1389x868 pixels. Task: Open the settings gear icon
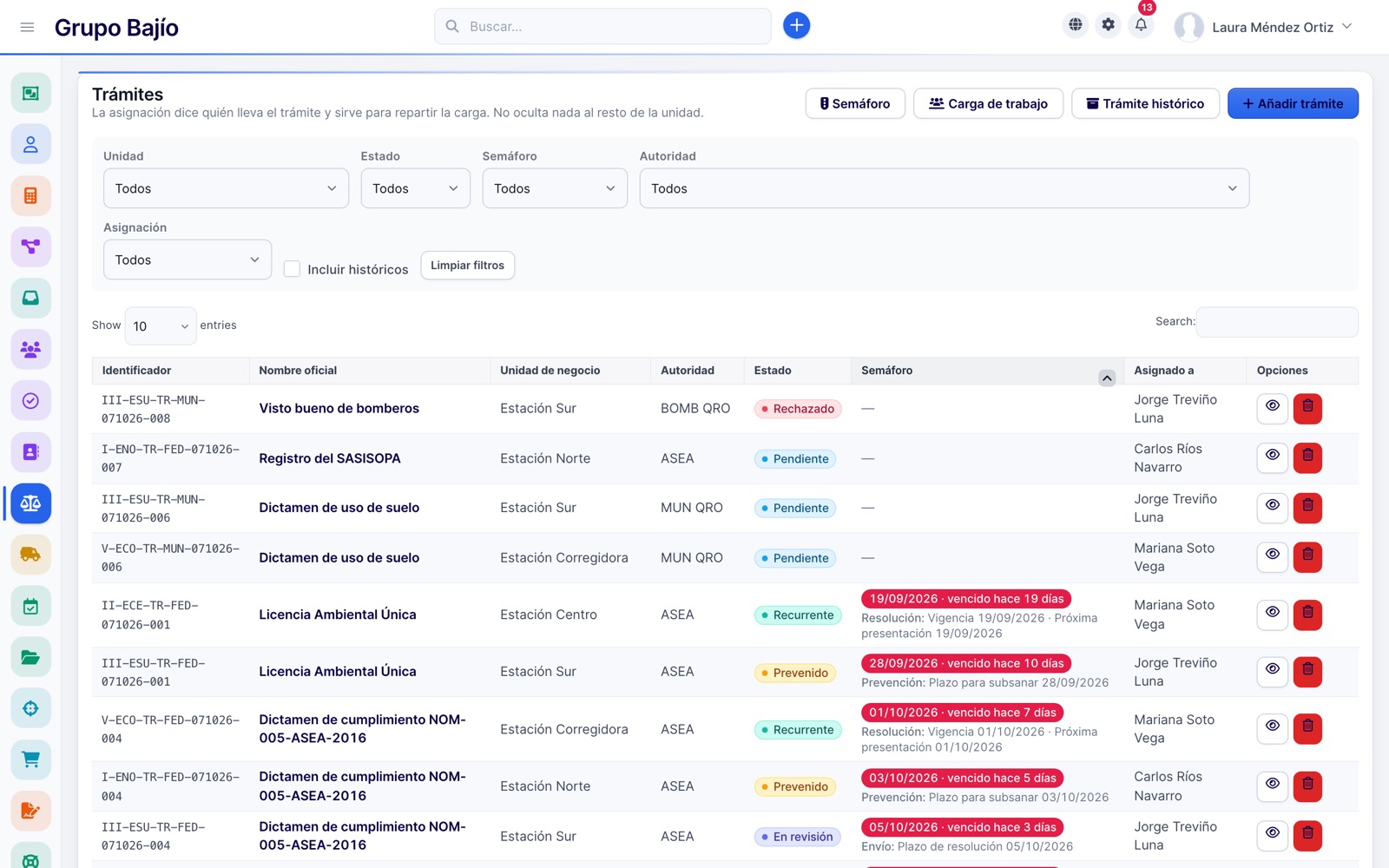click(x=1108, y=25)
